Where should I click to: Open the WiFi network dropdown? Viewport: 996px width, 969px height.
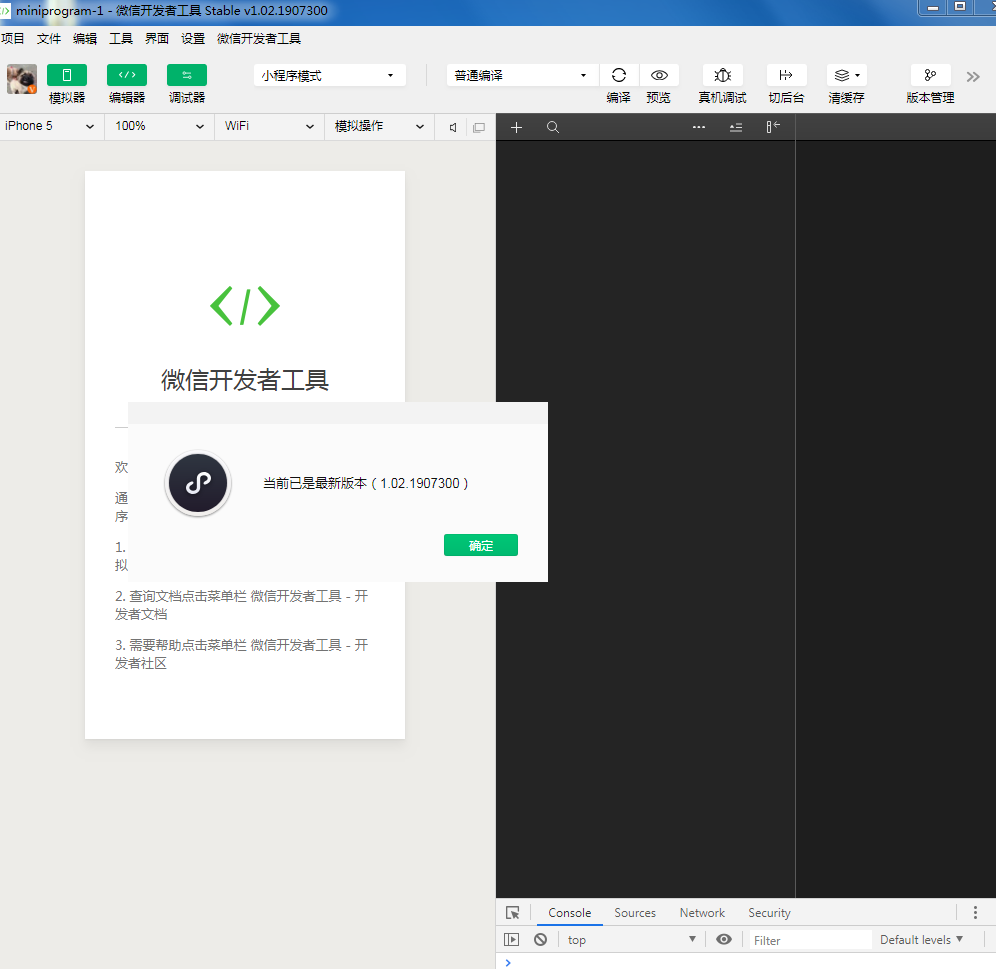269,126
